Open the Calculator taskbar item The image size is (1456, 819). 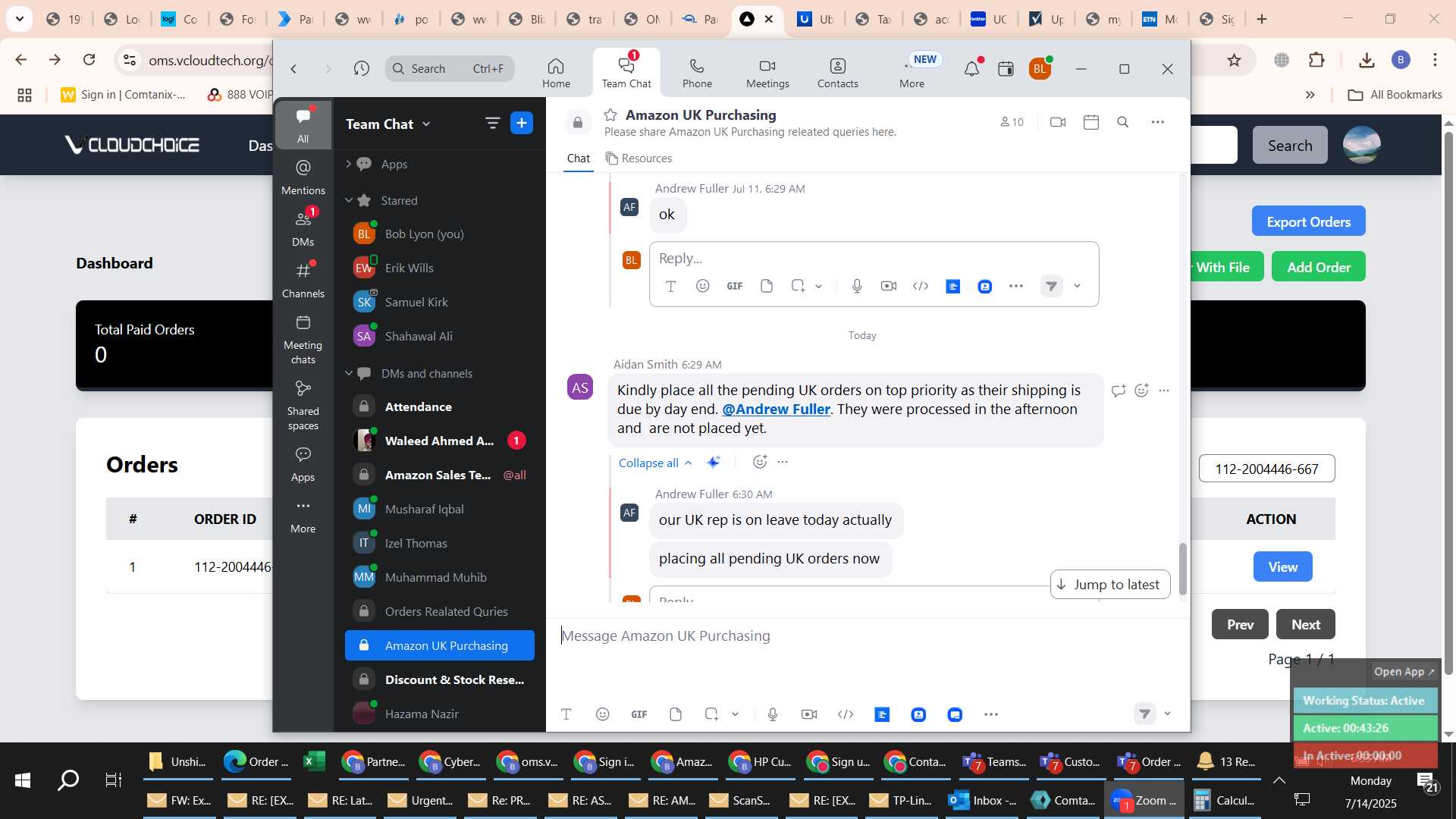[x=1225, y=800]
